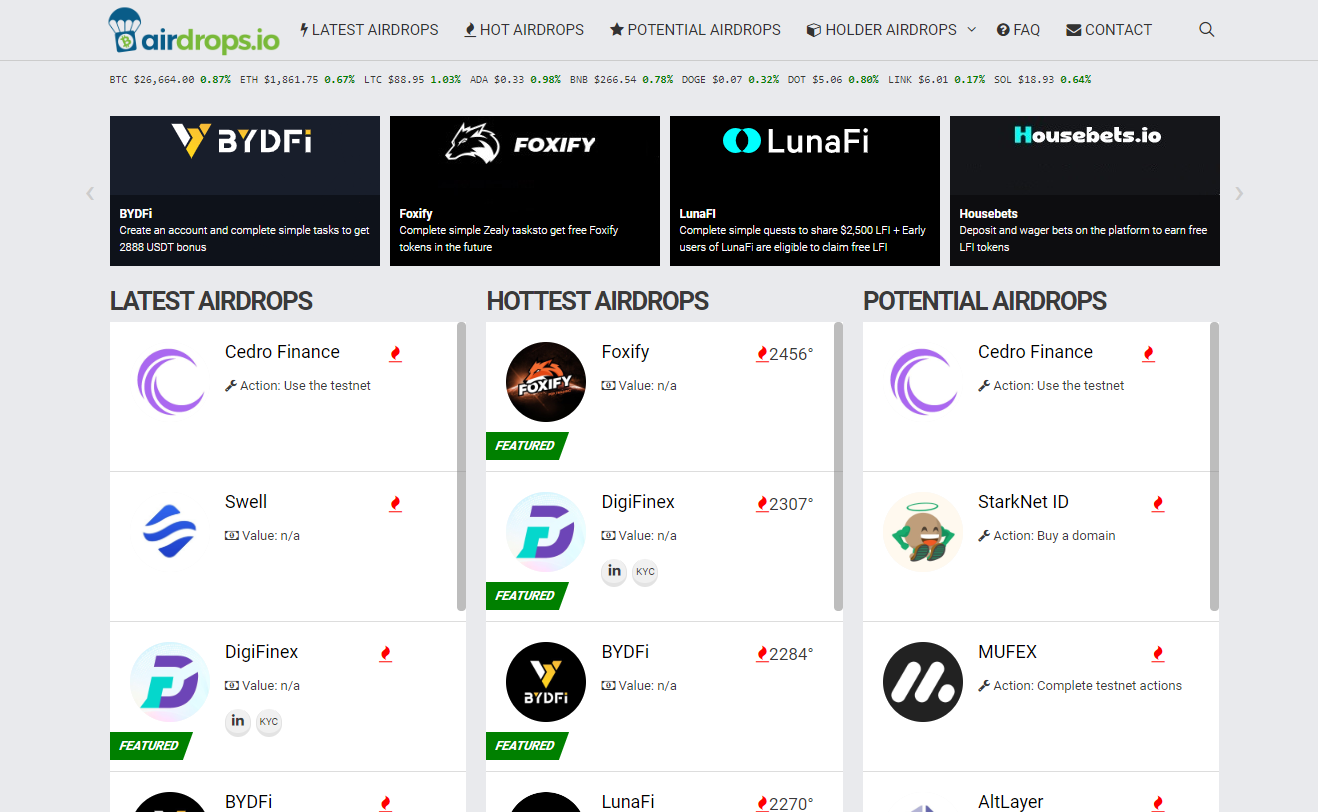Click Featured badge on Hottest DigiFinex card
The width and height of the screenshot is (1318, 812).
click(x=525, y=596)
